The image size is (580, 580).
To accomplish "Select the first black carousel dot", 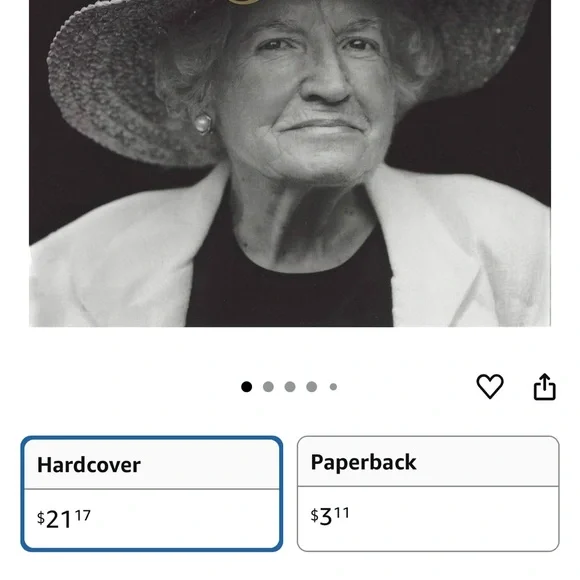I will tap(247, 387).
